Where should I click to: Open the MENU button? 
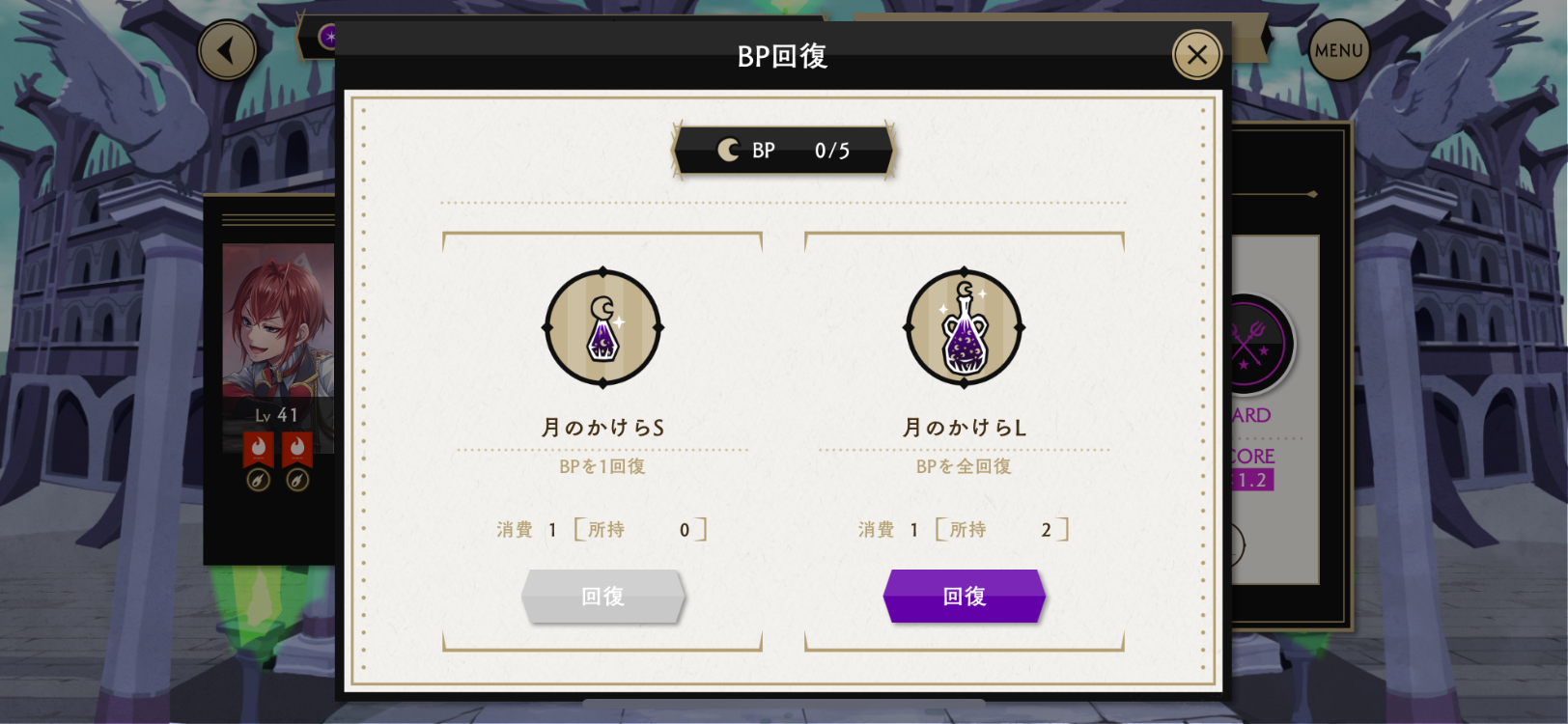click(1339, 50)
